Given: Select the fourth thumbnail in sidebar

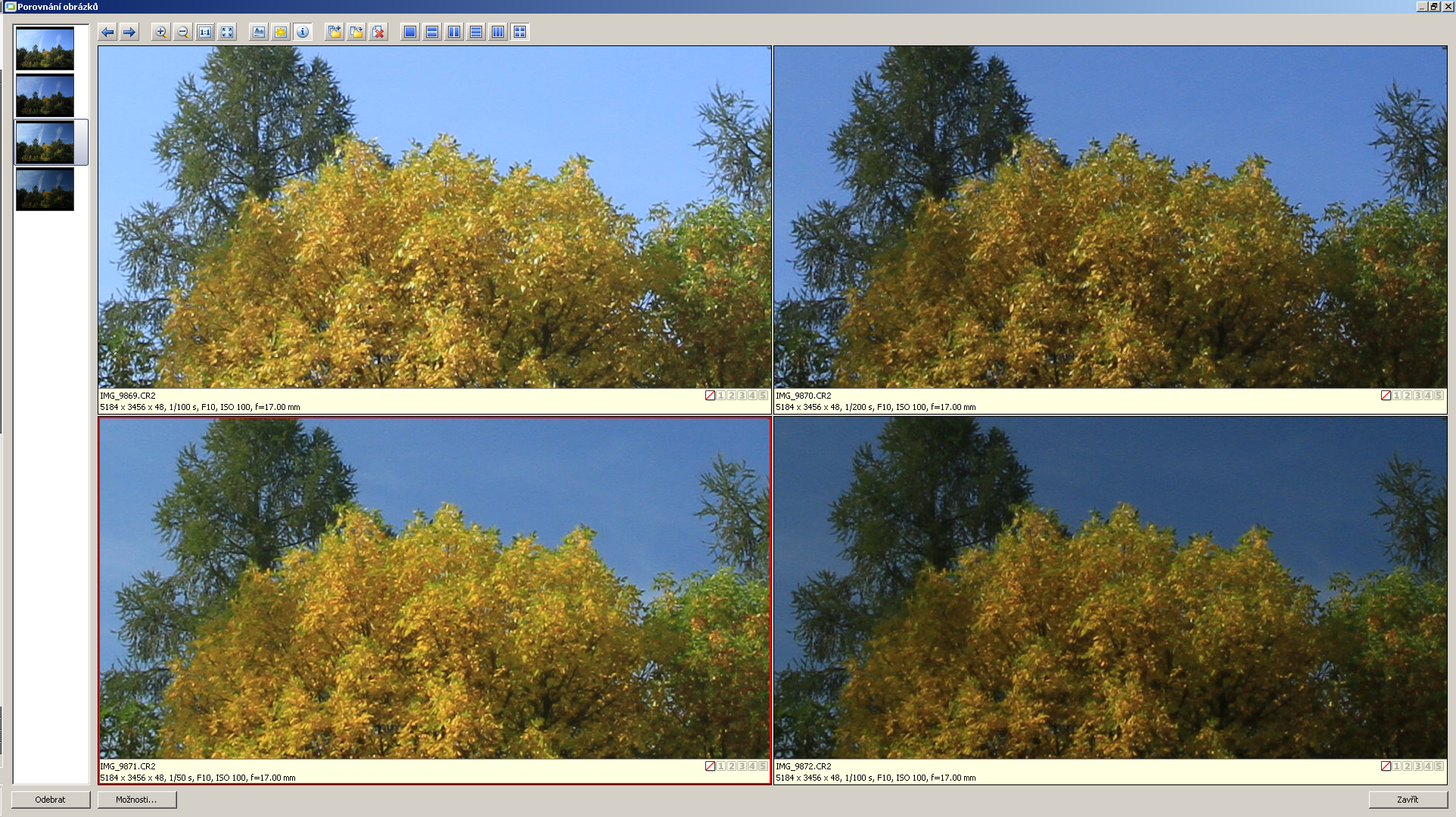Looking at the screenshot, I should click(45, 189).
